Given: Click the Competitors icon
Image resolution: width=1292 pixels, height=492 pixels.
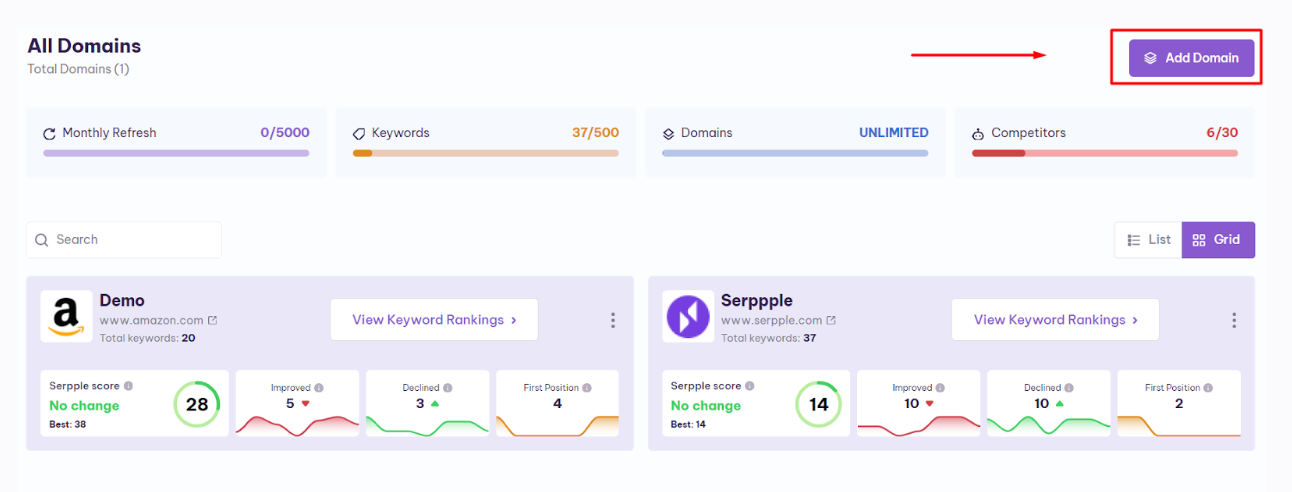Looking at the screenshot, I should coord(978,133).
